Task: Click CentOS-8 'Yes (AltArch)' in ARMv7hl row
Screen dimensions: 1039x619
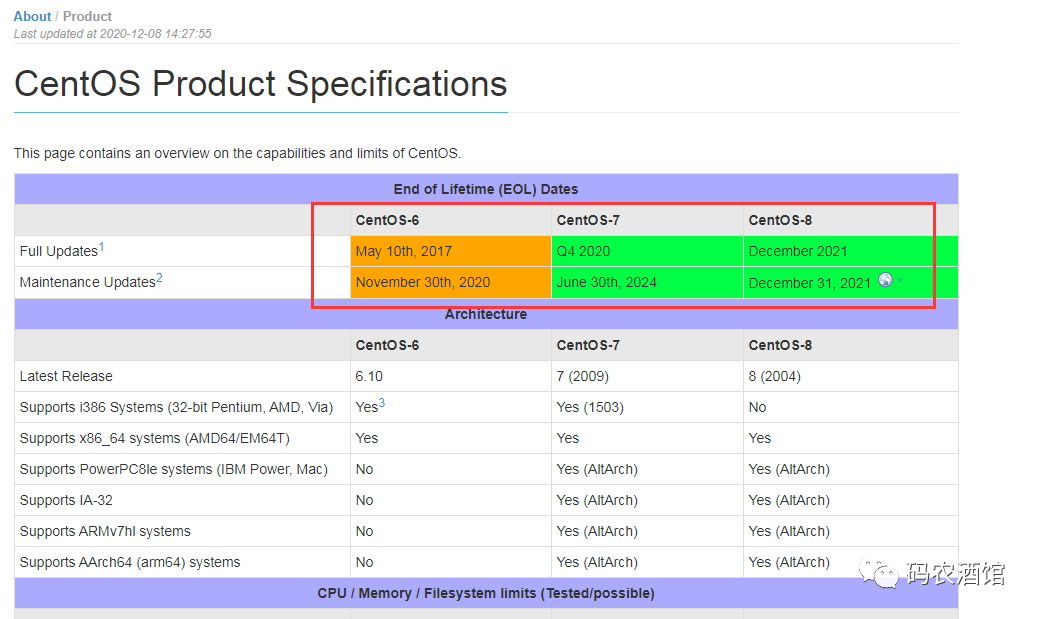Action: tap(789, 532)
